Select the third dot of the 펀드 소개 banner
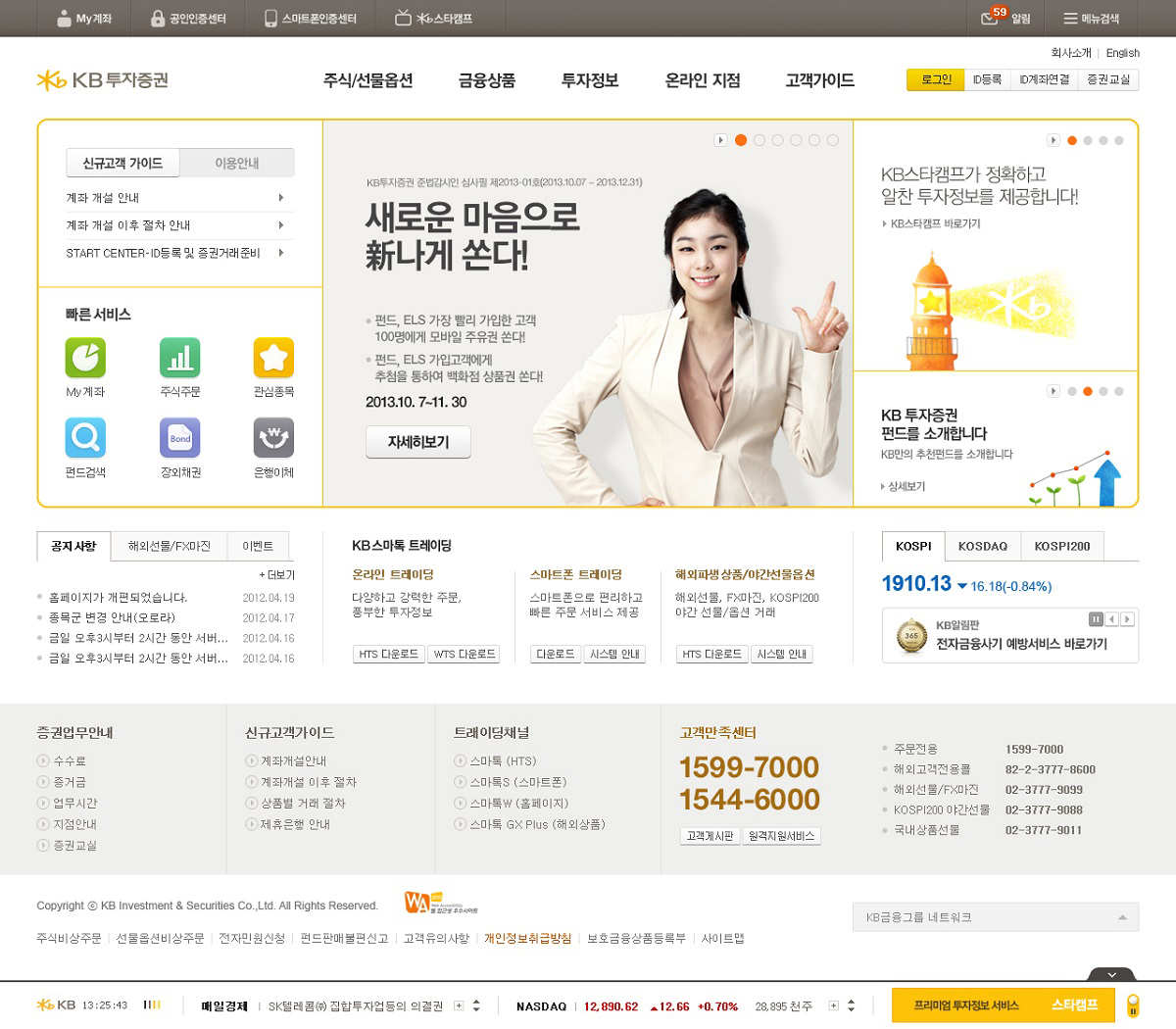 point(1103,391)
